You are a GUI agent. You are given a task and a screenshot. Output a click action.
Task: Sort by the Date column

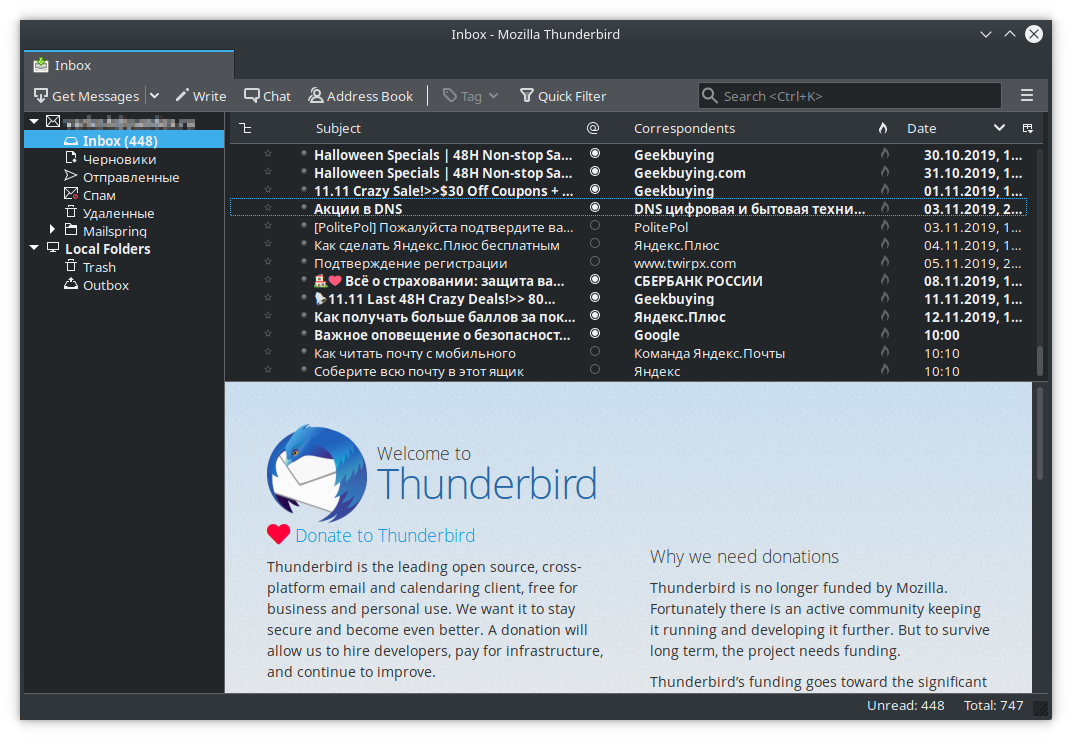click(x=922, y=129)
